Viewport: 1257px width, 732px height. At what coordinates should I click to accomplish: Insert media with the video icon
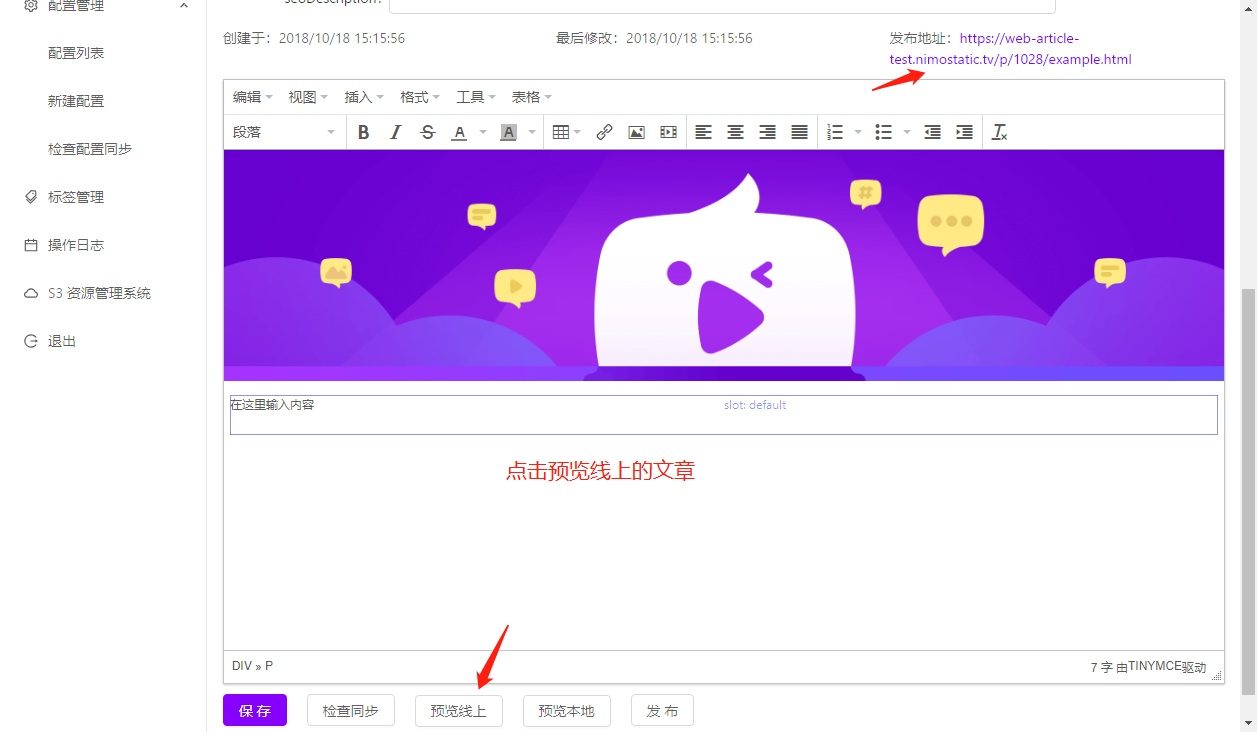pos(668,132)
